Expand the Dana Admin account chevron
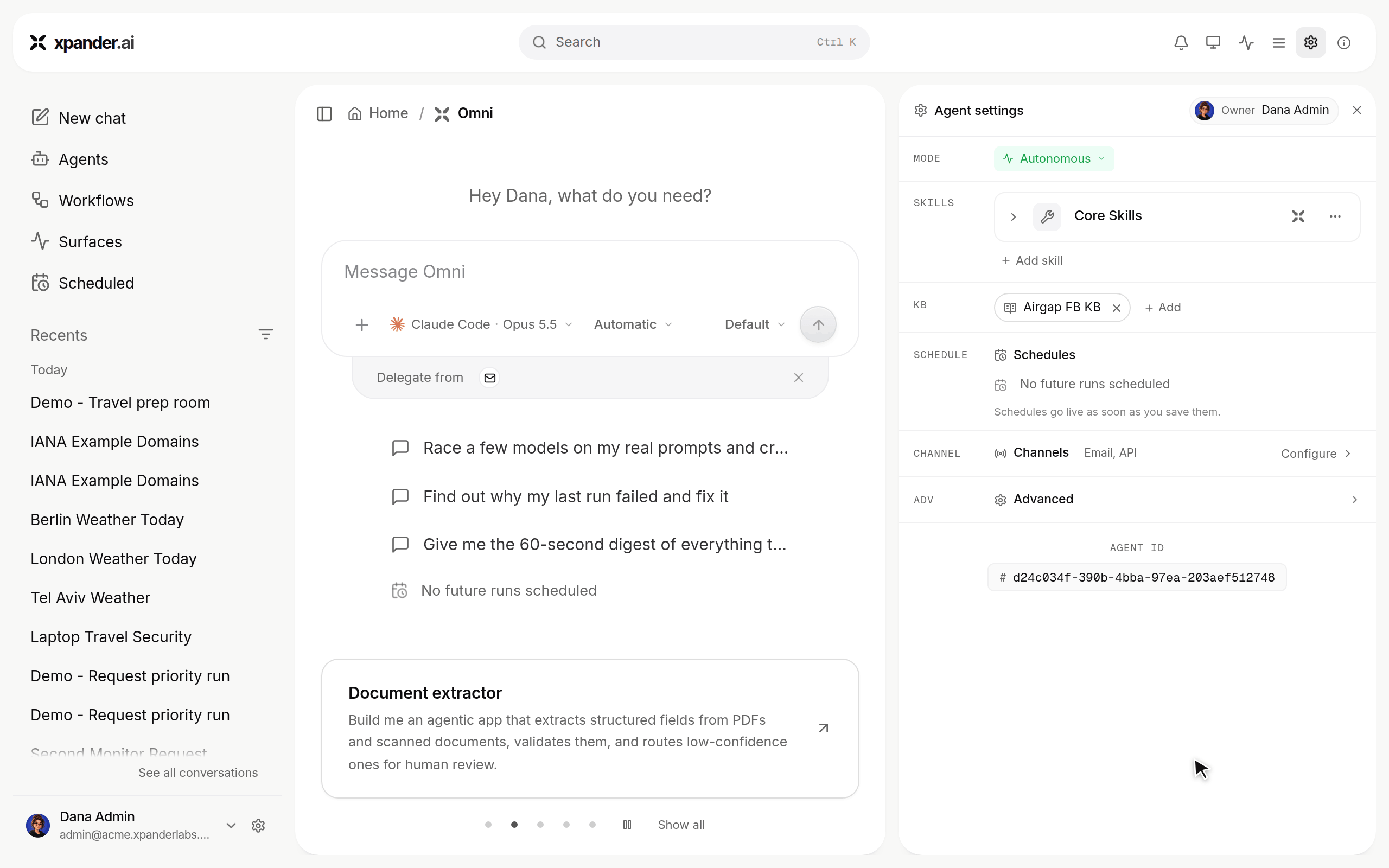This screenshot has height=868, width=1389. coord(231,826)
